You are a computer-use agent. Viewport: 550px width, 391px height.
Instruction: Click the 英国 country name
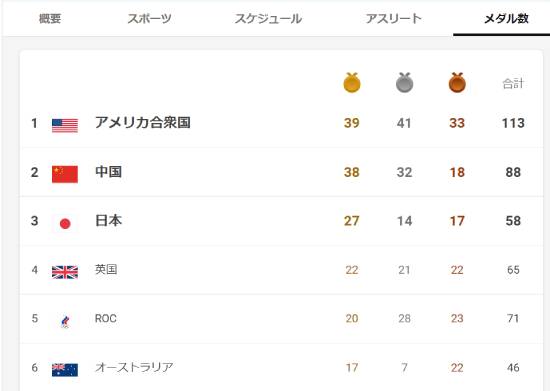106,269
